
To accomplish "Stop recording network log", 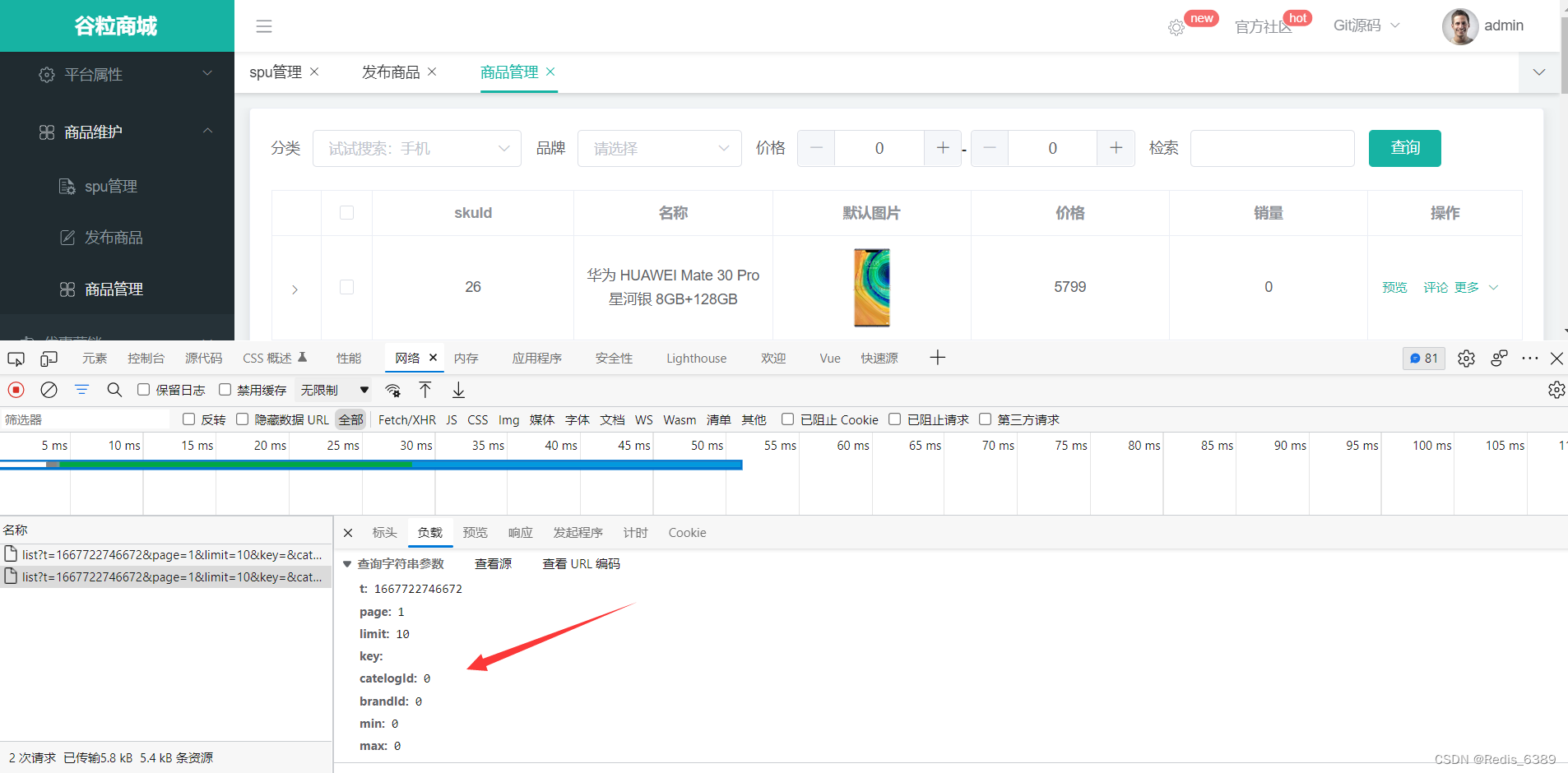I will click(x=16, y=390).
